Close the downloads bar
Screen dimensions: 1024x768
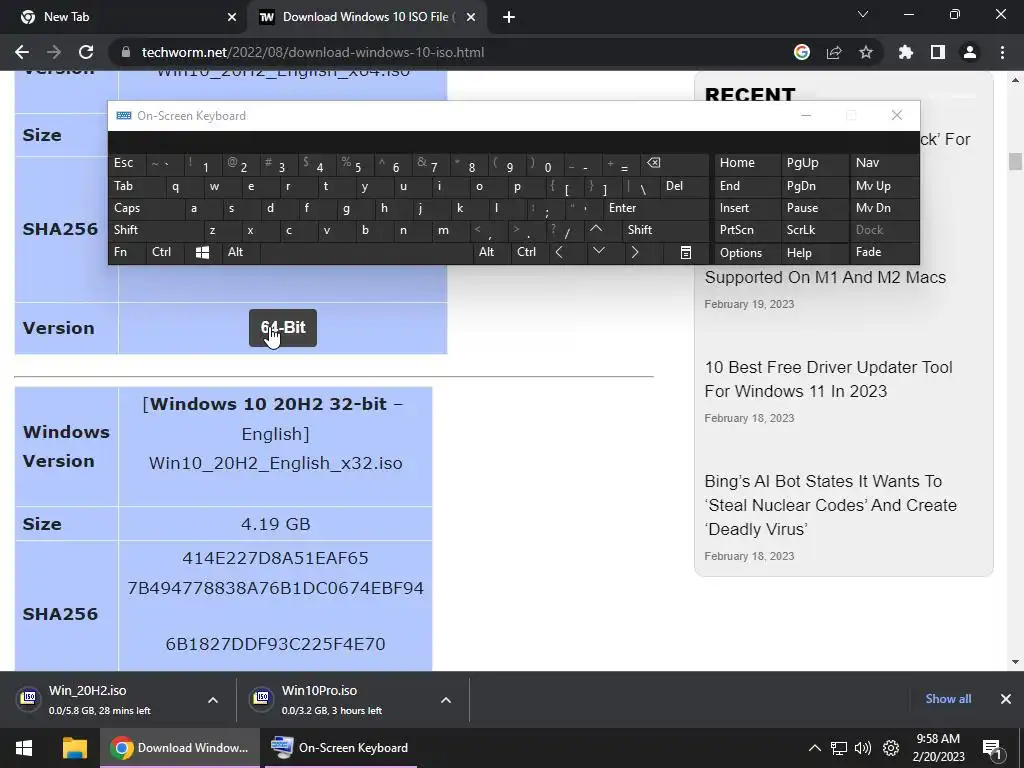(1006, 699)
